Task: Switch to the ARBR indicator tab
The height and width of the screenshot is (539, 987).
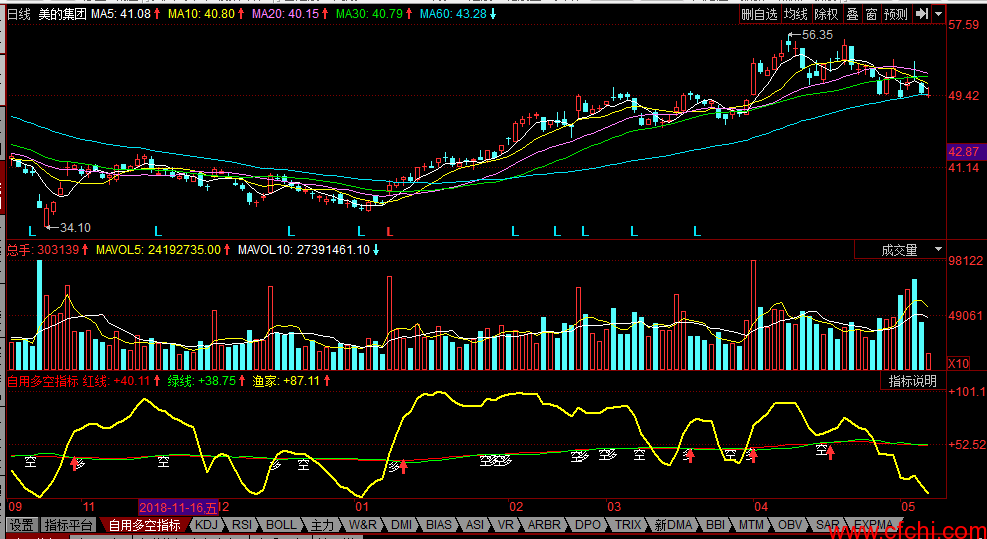Action: click(543, 525)
